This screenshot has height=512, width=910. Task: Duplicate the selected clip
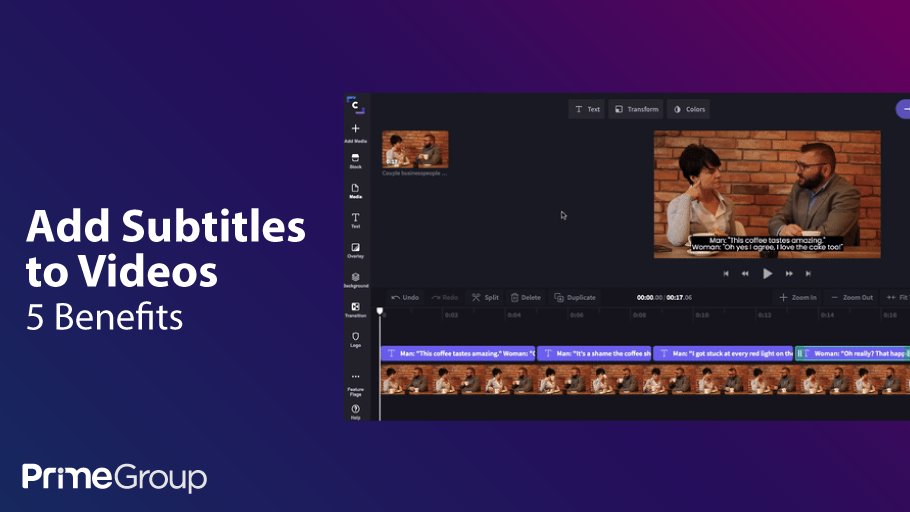coord(575,297)
